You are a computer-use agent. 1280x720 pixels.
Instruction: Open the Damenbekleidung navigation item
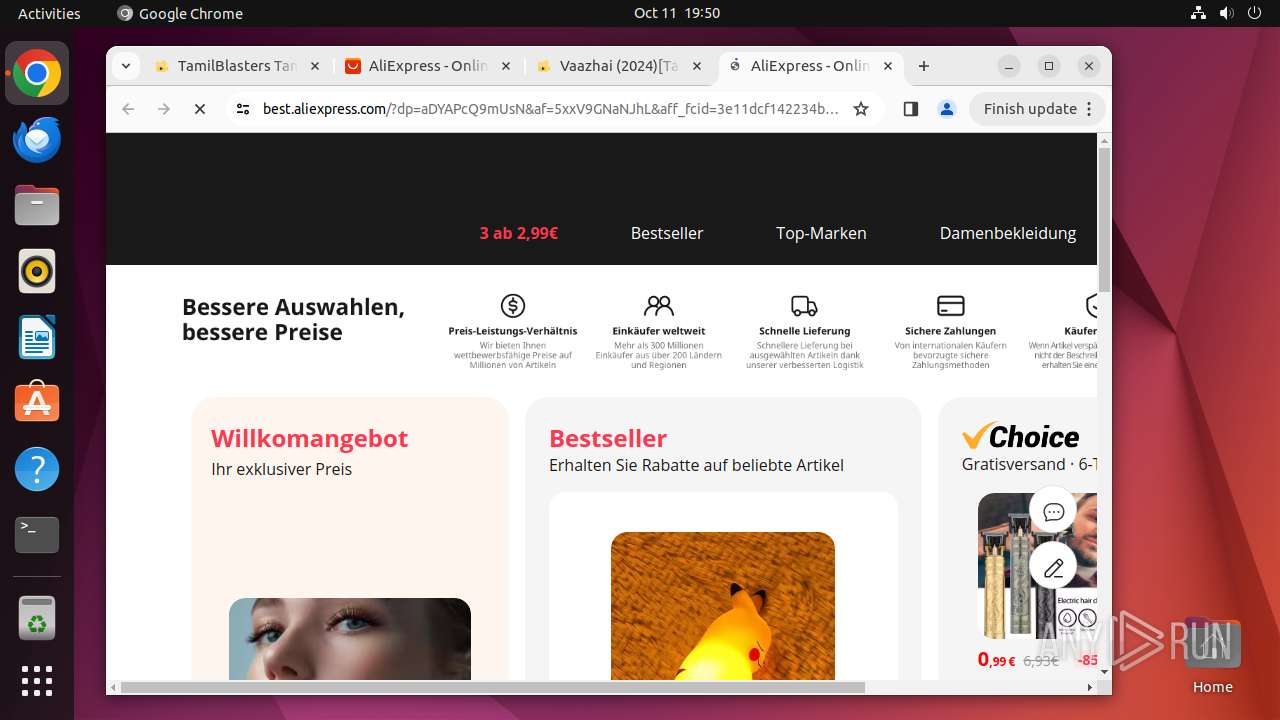pyautogui.click(x=1008, y=233)
